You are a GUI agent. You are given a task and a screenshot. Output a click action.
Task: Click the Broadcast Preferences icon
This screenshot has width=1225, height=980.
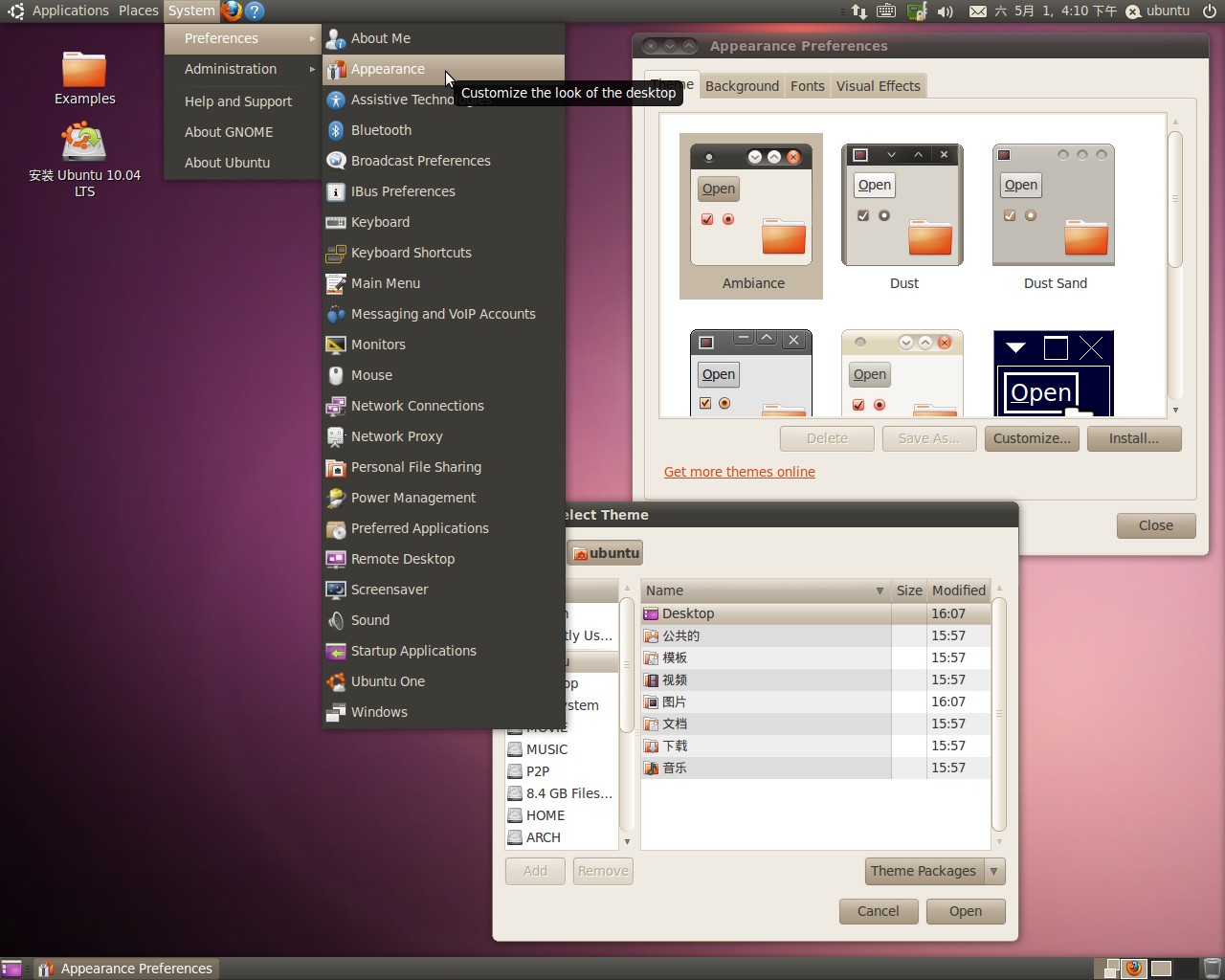pyautogui.click(x=336, y=161)
